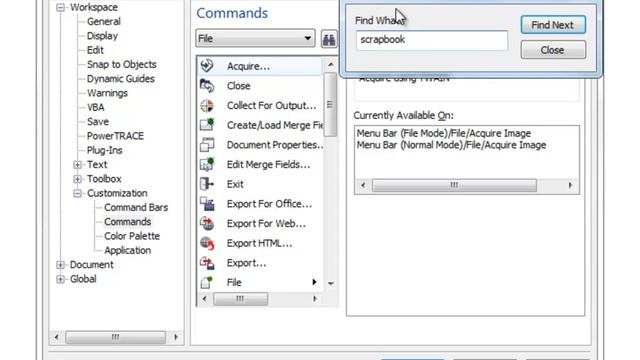Click the File submenu icon

[x=207, y=282]
